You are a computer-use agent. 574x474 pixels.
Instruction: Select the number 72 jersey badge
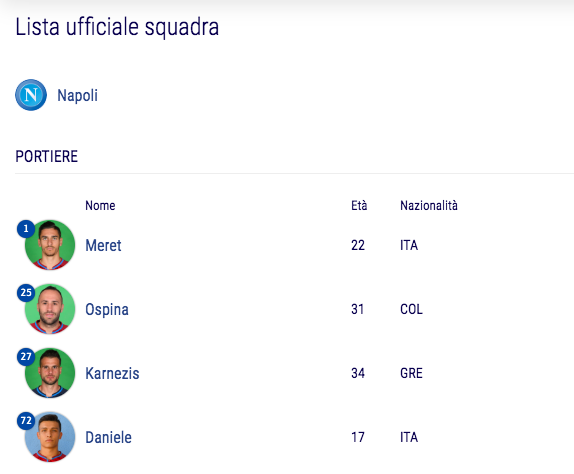click(x=26, y=421)
